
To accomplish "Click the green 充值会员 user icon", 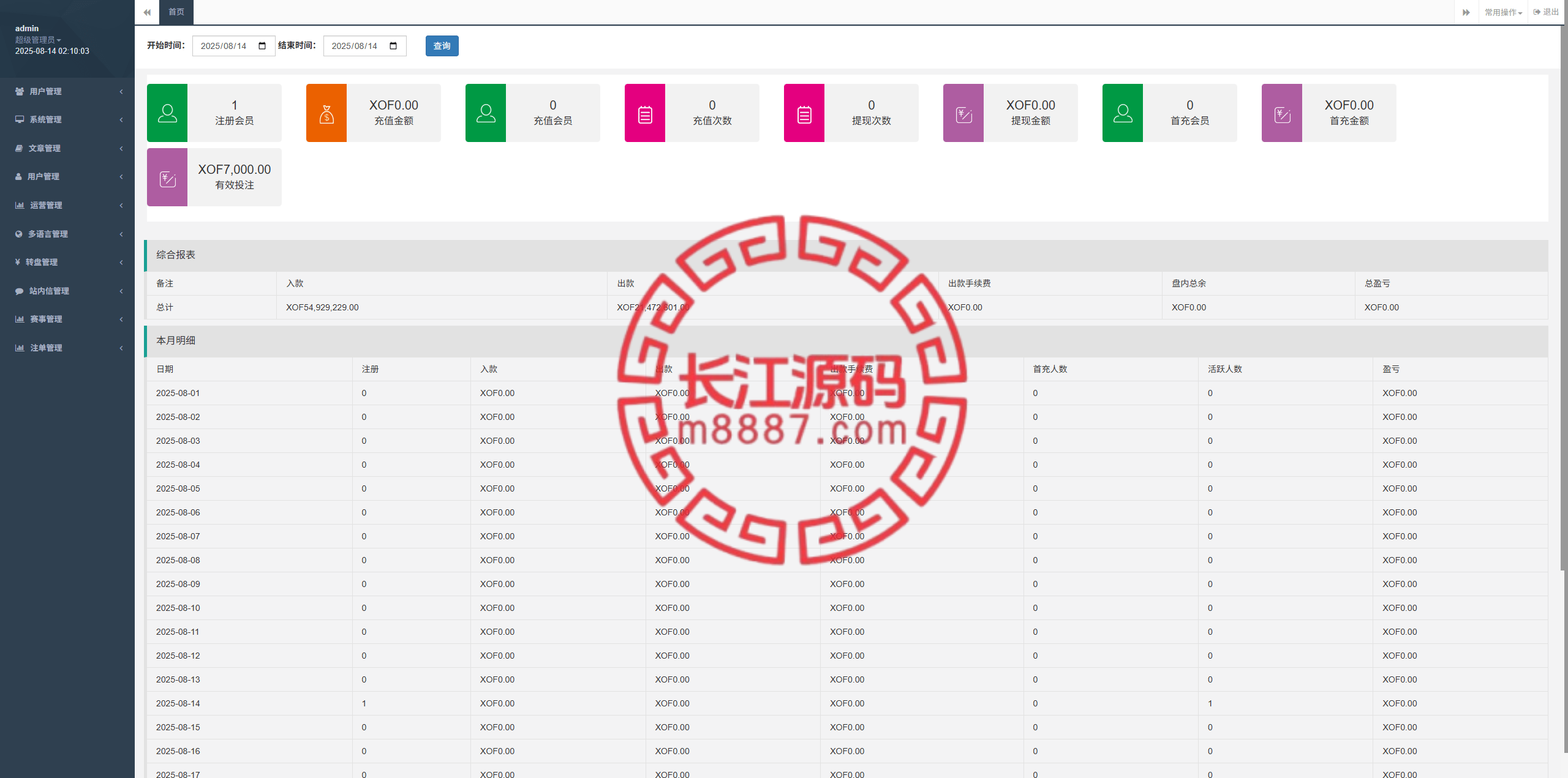I will (486, 113).
